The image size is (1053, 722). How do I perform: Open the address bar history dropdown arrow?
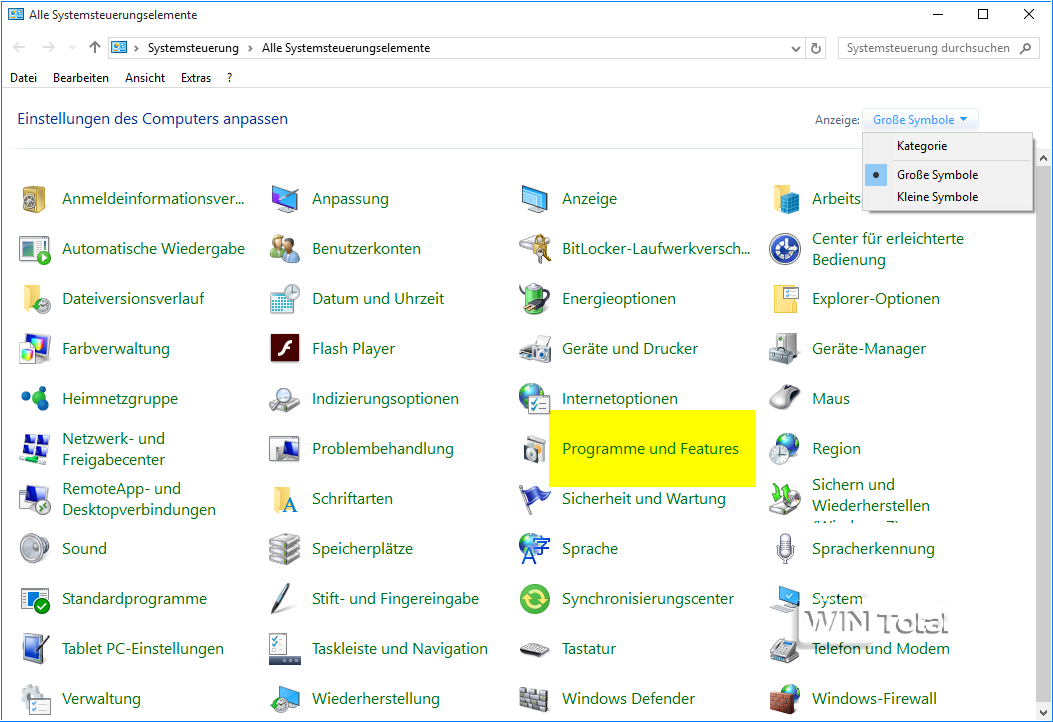click(x=796, y=48)
